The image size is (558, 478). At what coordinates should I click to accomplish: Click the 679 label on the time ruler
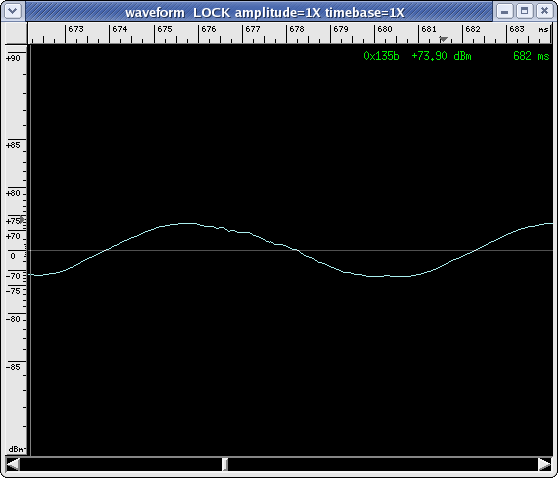[x=341, y=29]
